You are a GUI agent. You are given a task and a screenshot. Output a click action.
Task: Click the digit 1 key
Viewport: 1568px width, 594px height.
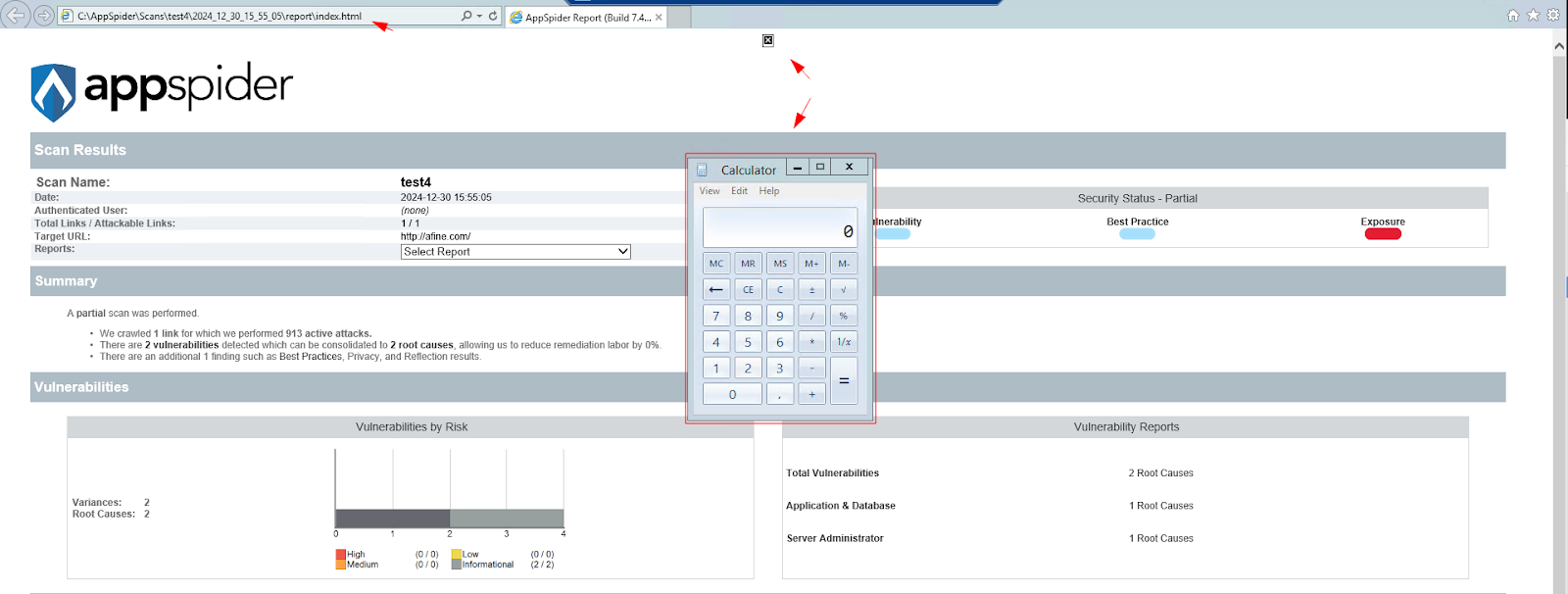click(x=716, y=369)
